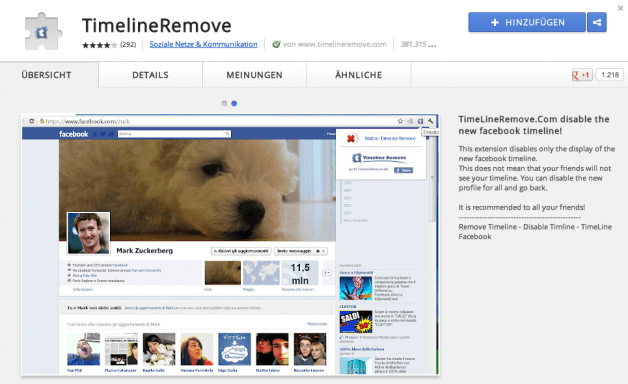This screenshot has width=628, height=384.
Task: Click the 'It is recommended to all your friends!' text
Action: (521, 207)
